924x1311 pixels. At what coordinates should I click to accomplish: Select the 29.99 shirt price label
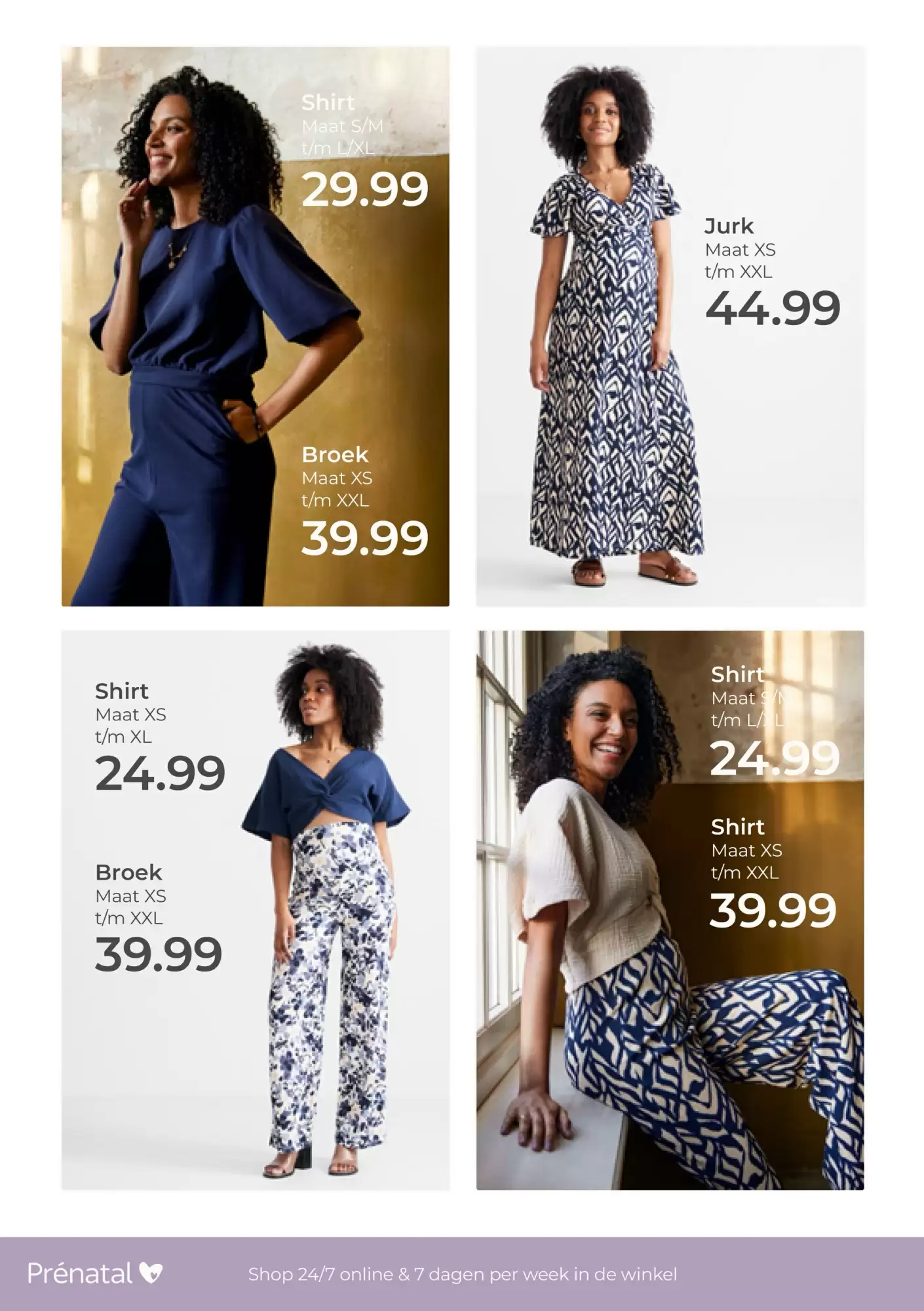[365, 189]
